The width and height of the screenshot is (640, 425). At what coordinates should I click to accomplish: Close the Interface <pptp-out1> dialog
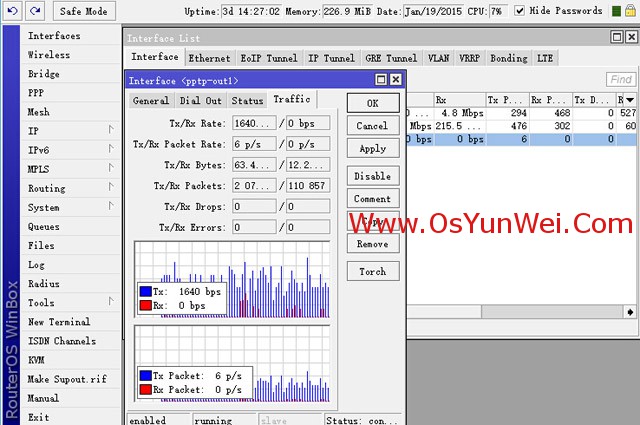click(x=396, y=80)
